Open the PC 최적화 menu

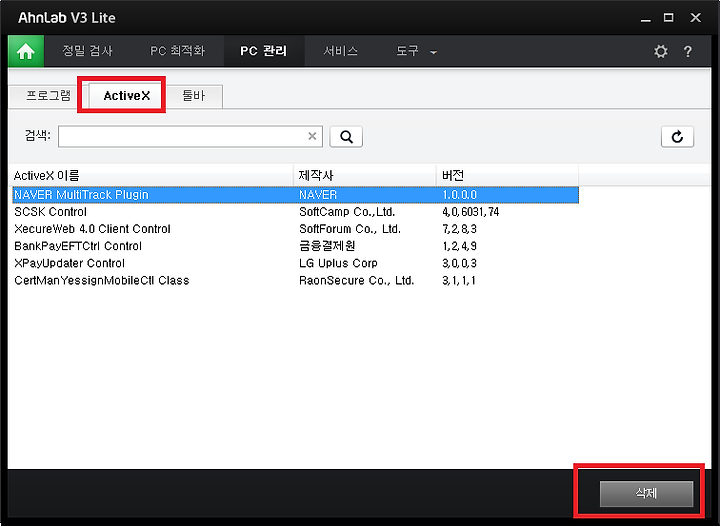[x=177, y=51]
